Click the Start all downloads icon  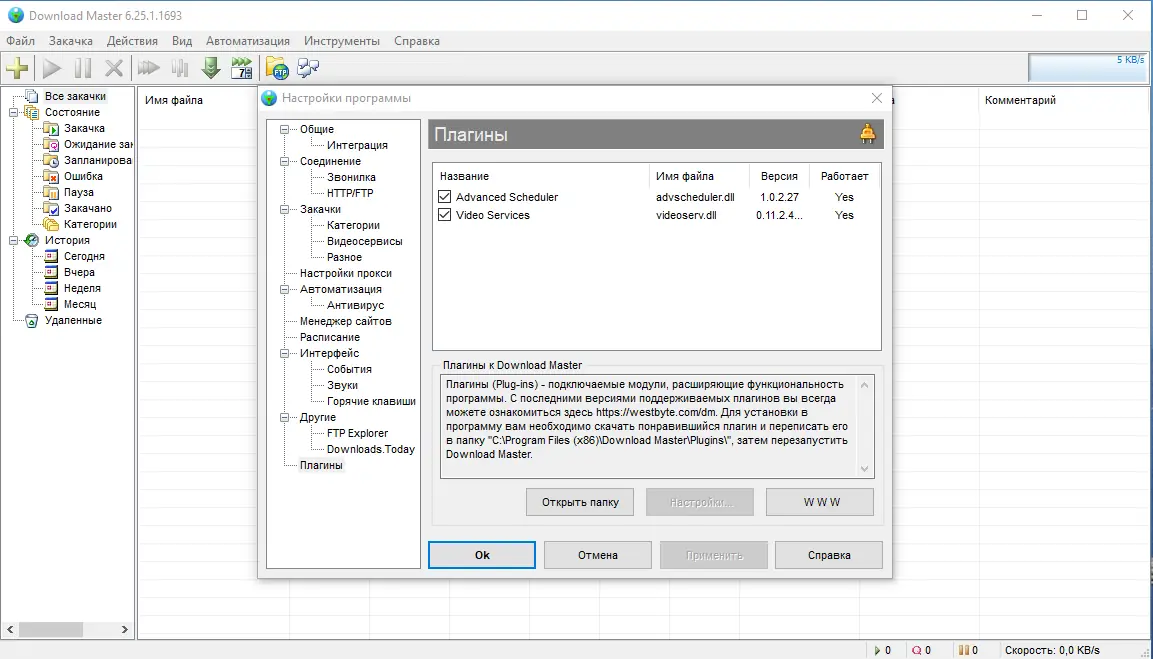(x=149, y=68)
